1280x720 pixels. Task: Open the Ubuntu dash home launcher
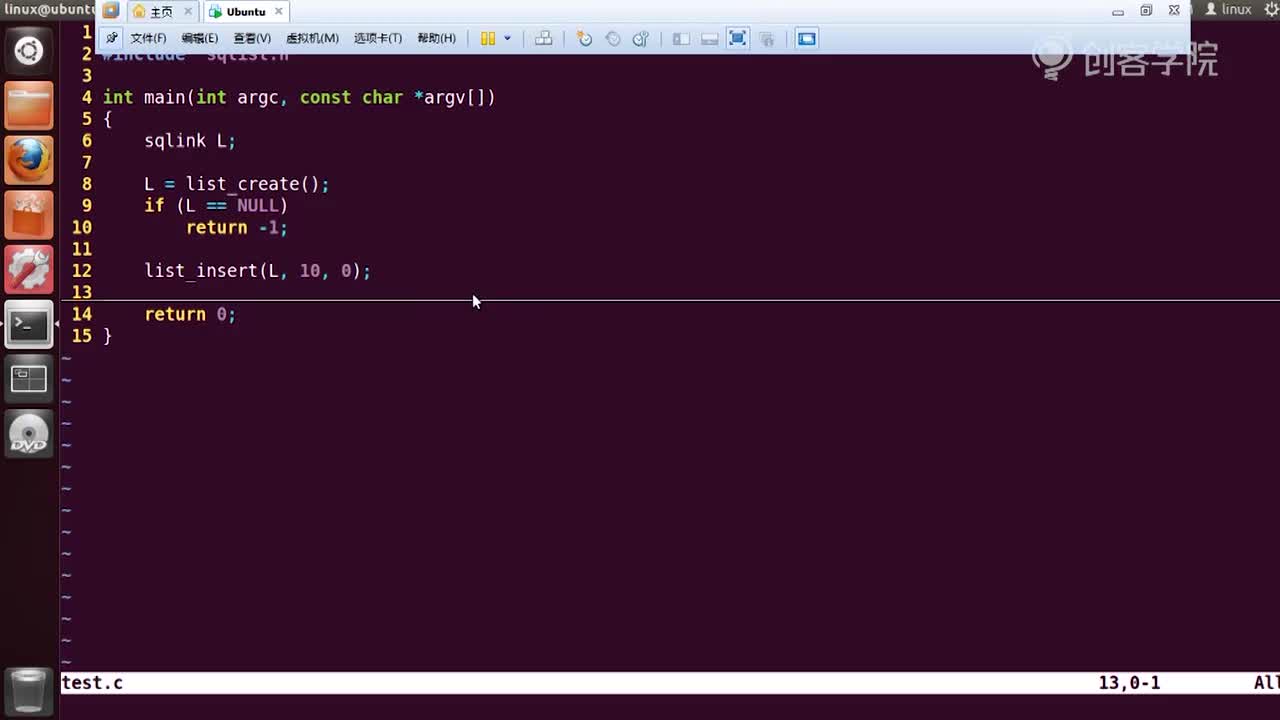29,50
